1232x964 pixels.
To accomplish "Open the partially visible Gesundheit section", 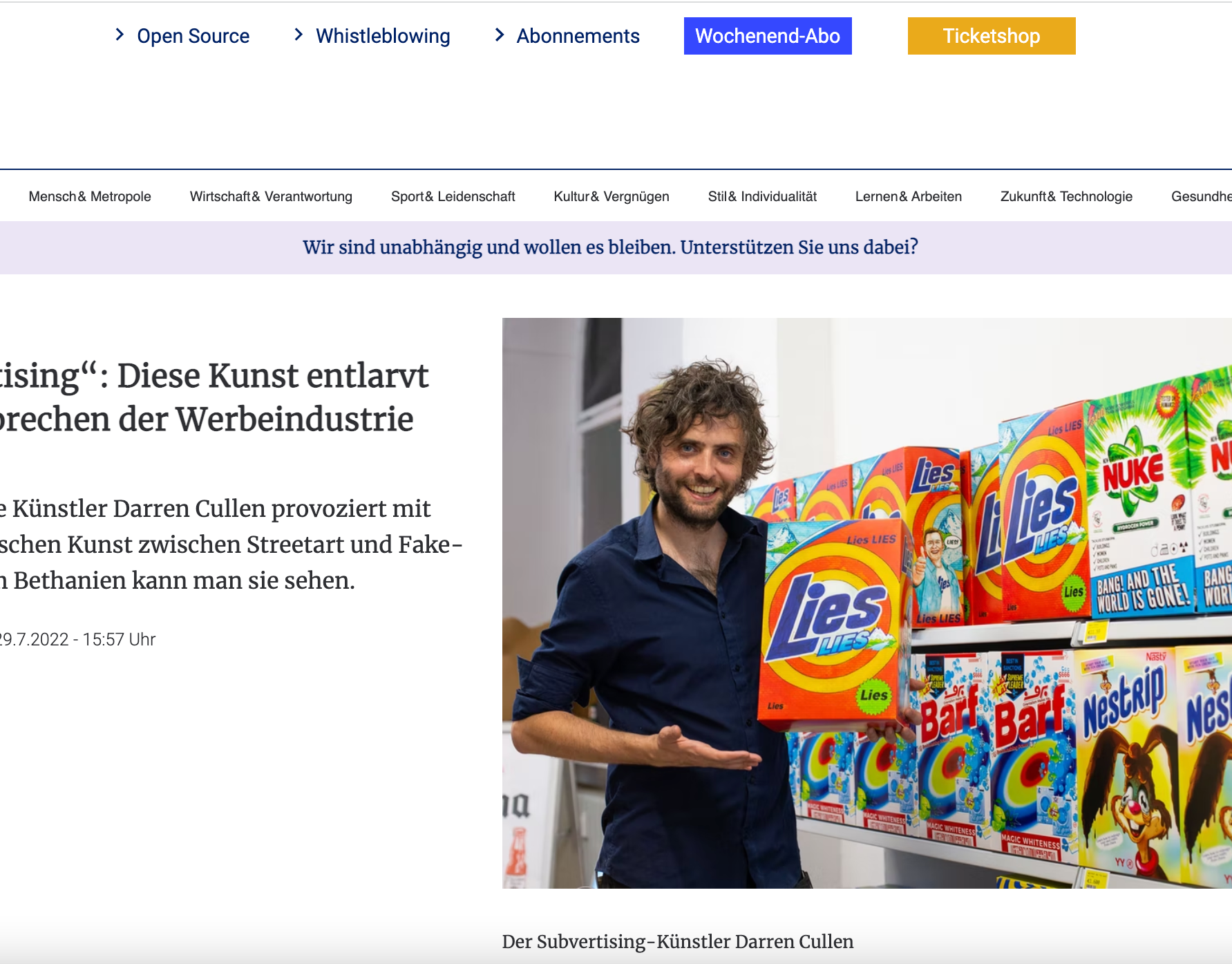I will click(1202, 196).
